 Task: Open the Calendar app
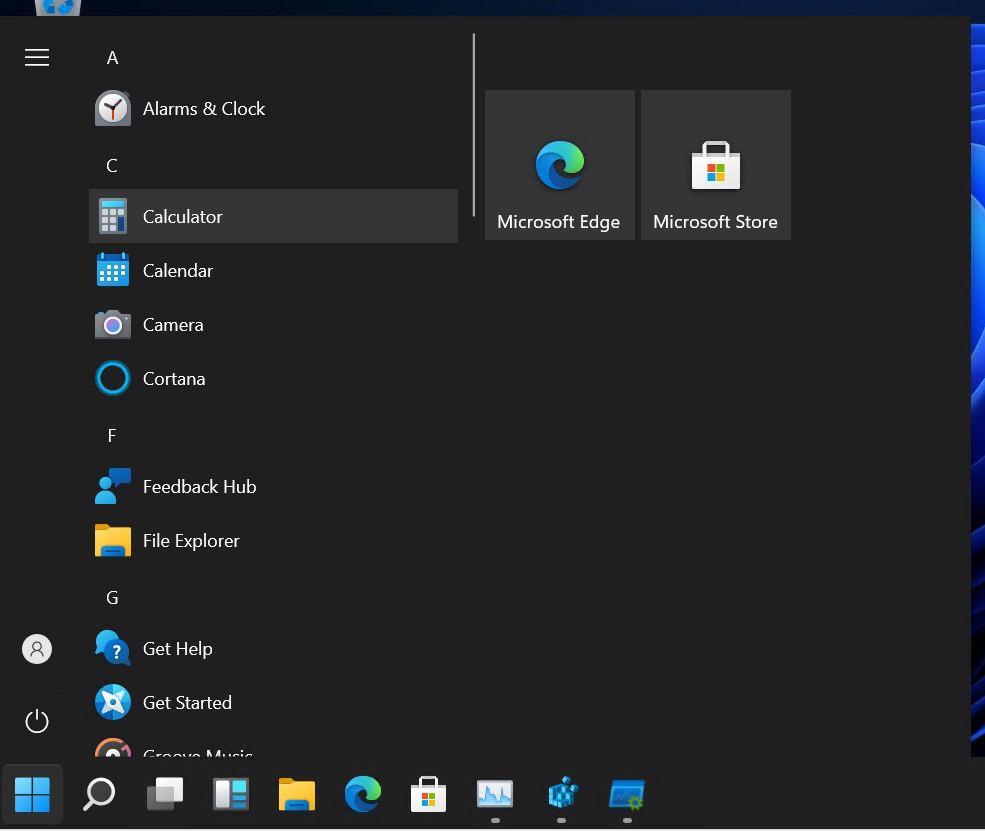[273, 270]
